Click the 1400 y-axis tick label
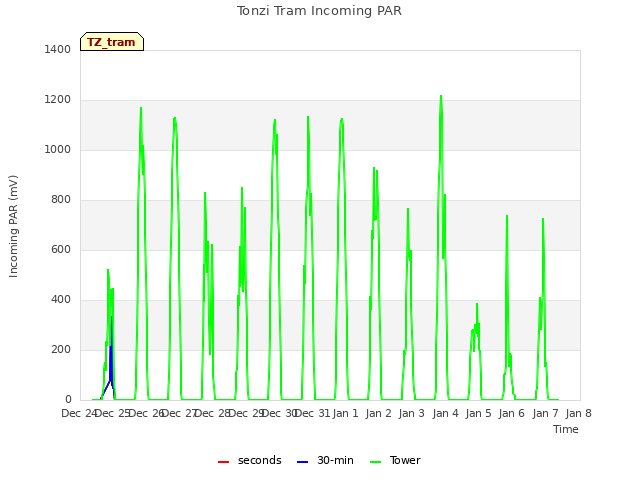This screenshot has height=480, width=640. pyautogui.click(x=58, y=49)
